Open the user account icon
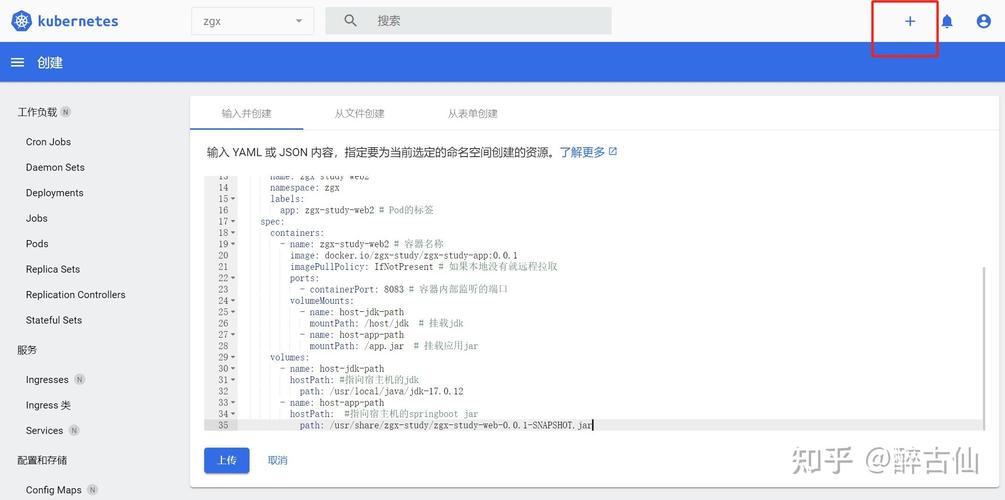This screenshot has width=1005, height=500. click(x=983, y=21)
